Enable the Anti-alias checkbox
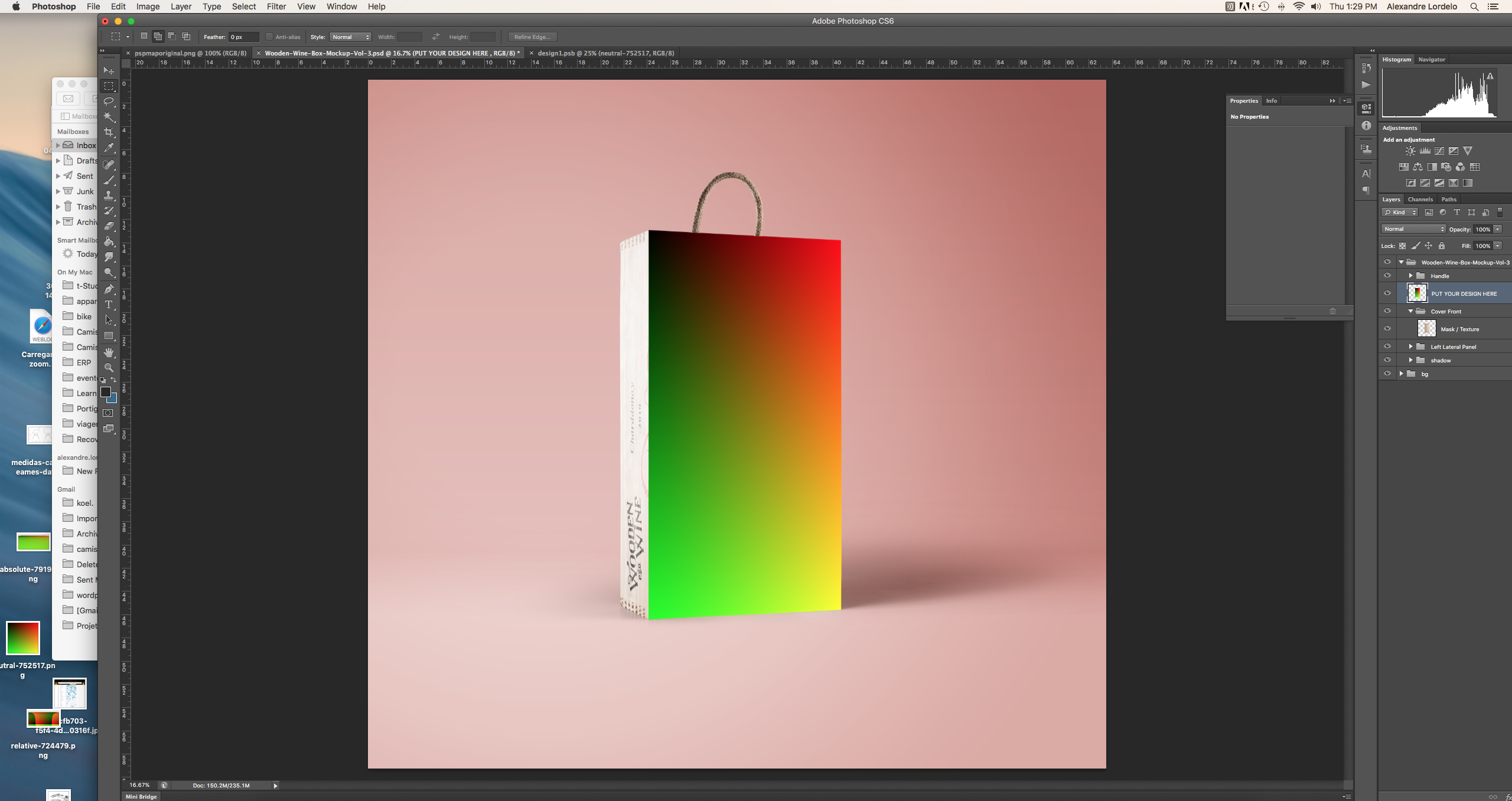The width and height of the screenshot is (1512, 801). [269, 37]
